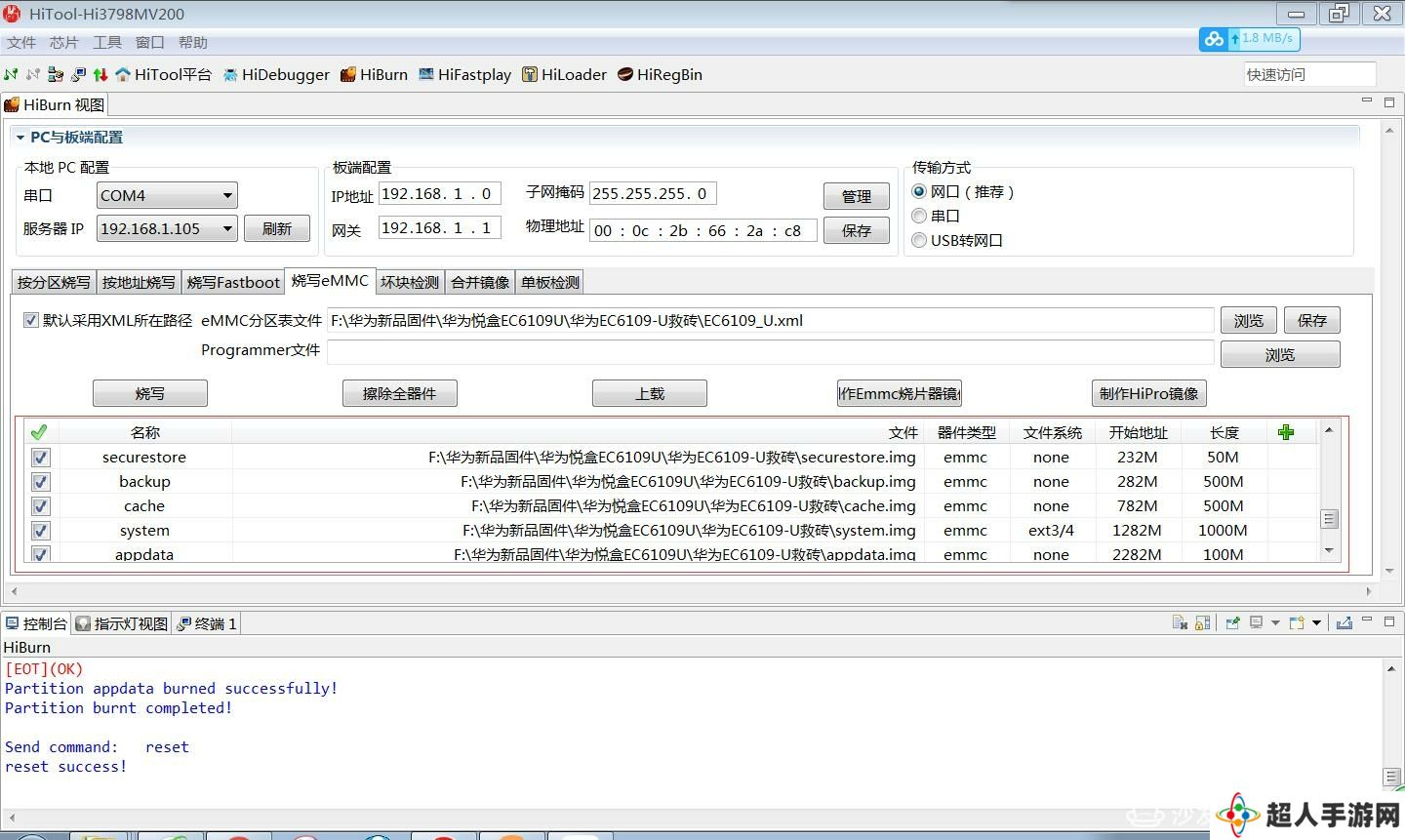Viewport: 1405px width, 840px height.
Task: Click the 制作HiPro镜像 button
Action: 1148,393
